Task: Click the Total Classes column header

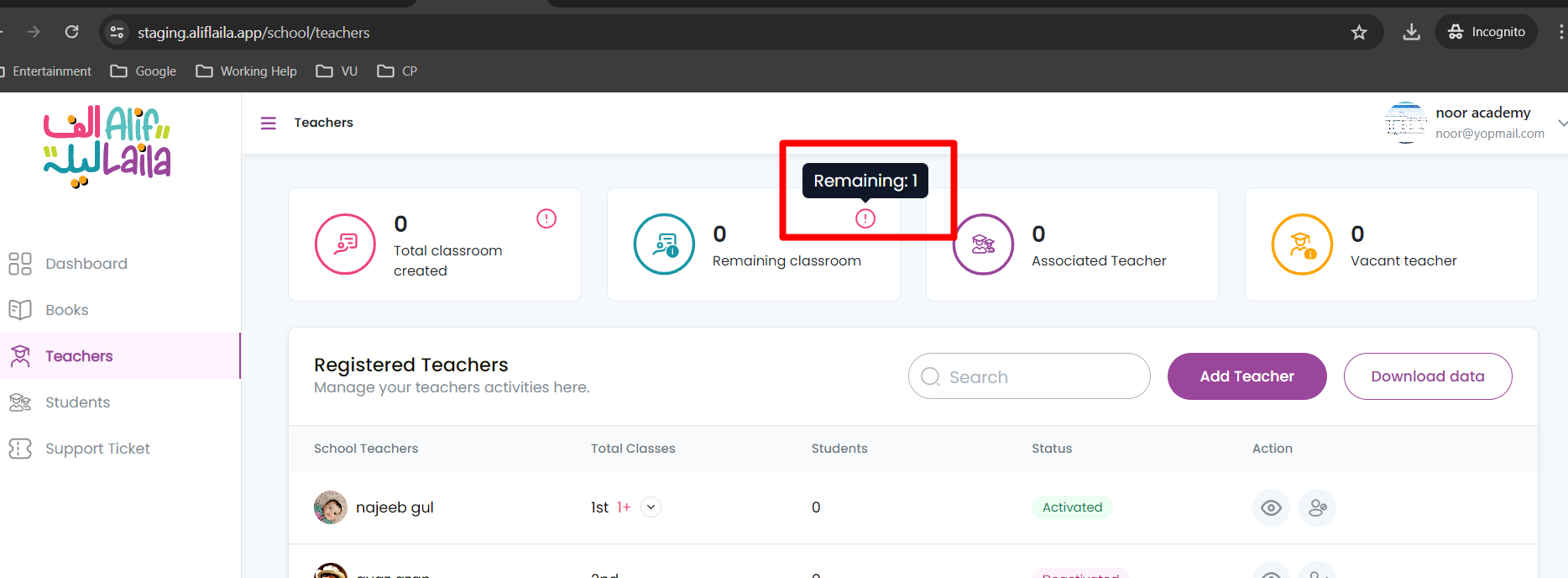Action: (633, 449)
